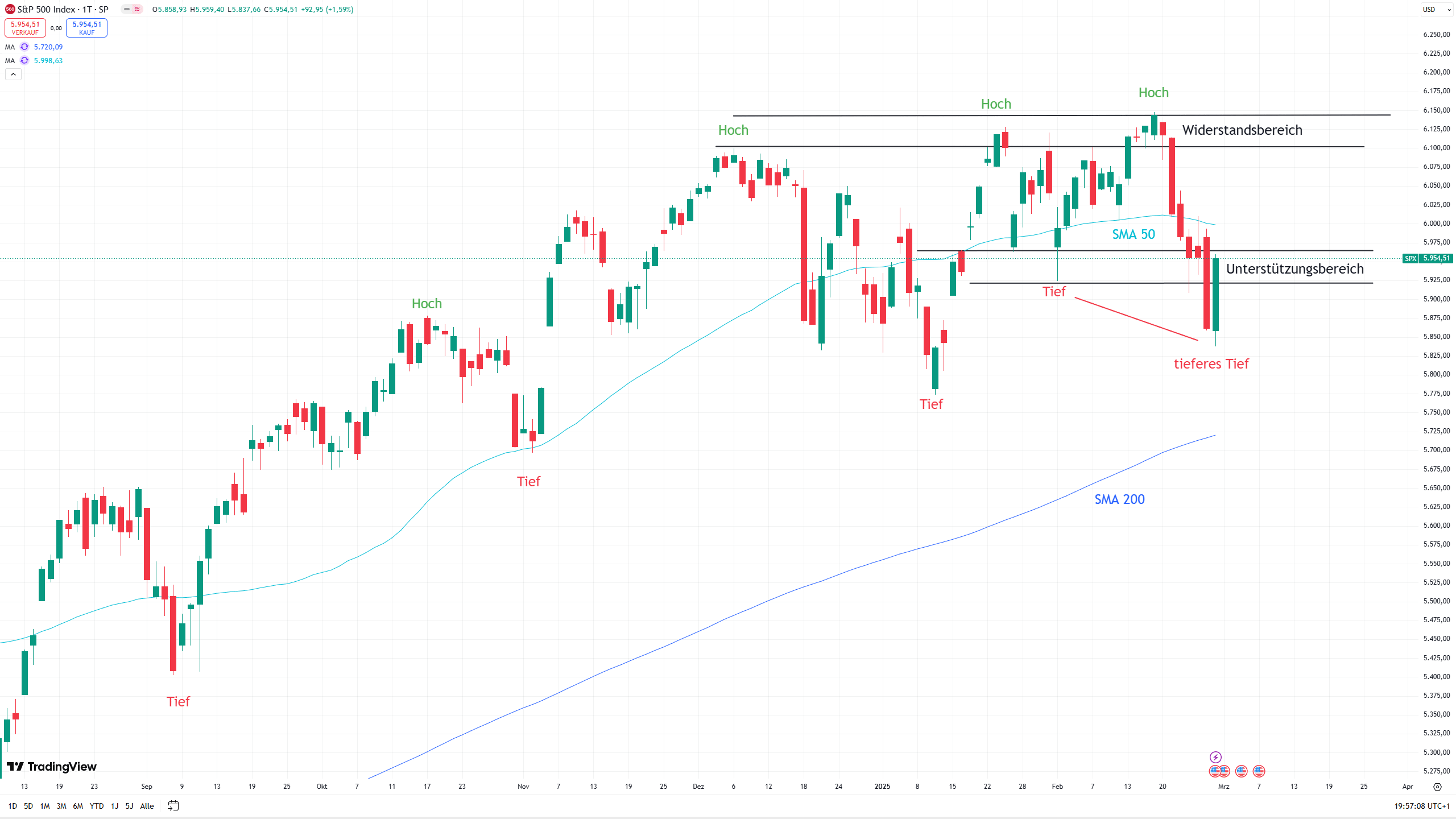The image size is (1456, 819).
Task: Select the 1D time range
Action: [x=13, y=806]
